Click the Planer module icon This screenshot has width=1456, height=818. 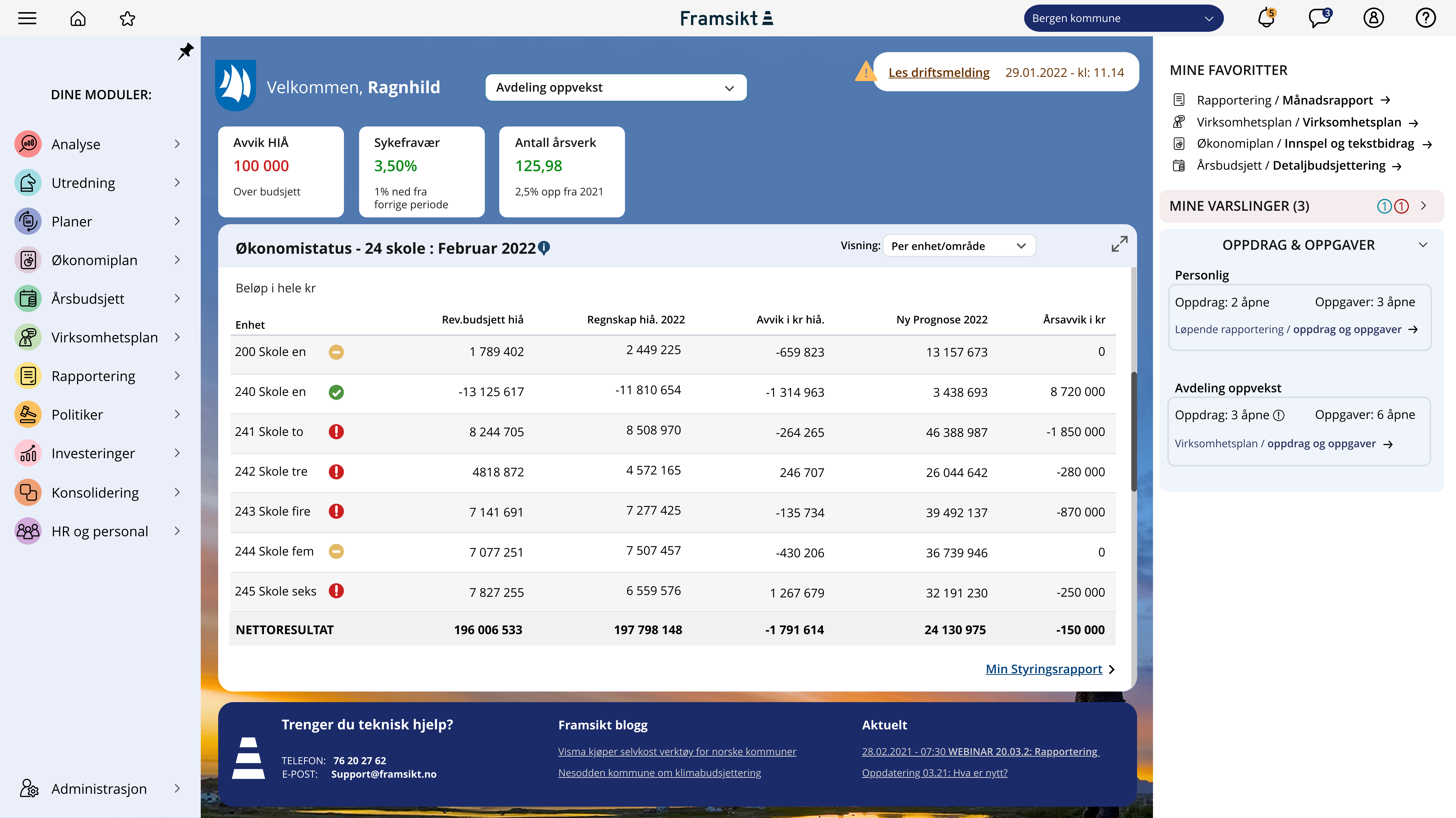(x=28, y=221)
